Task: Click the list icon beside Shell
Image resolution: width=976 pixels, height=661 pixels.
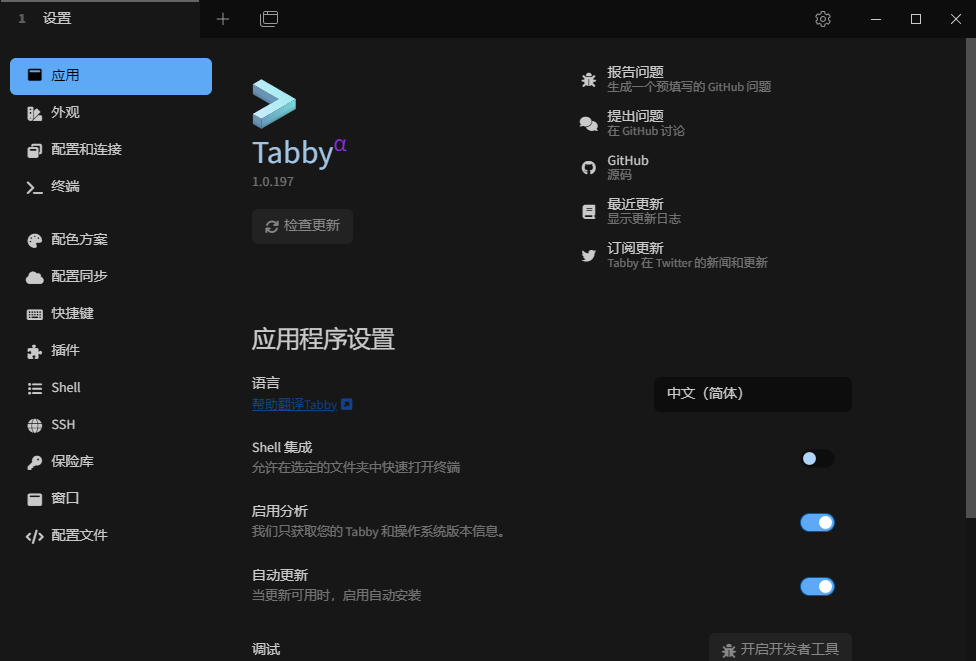Action: point(35,388)
